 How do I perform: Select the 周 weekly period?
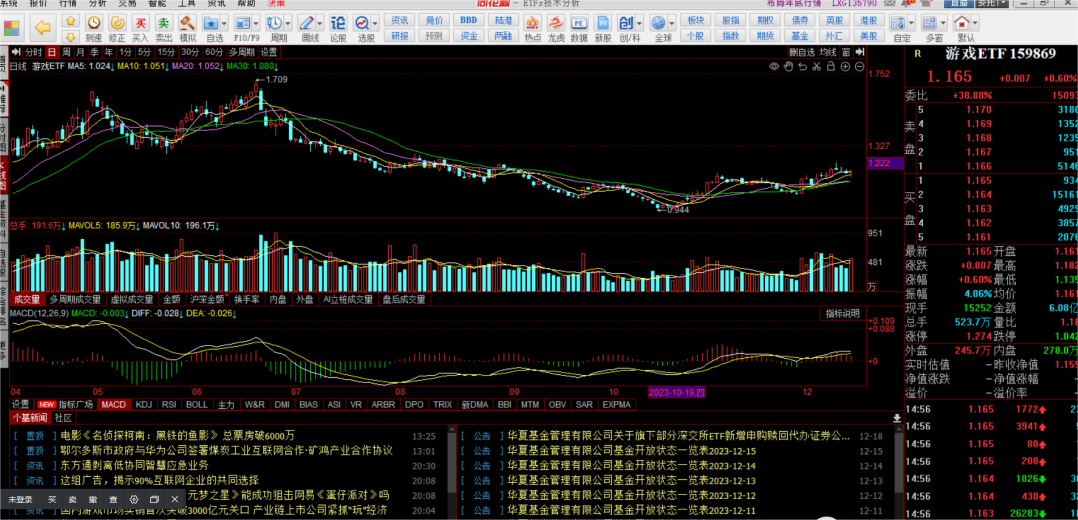[x=67, y=52]
